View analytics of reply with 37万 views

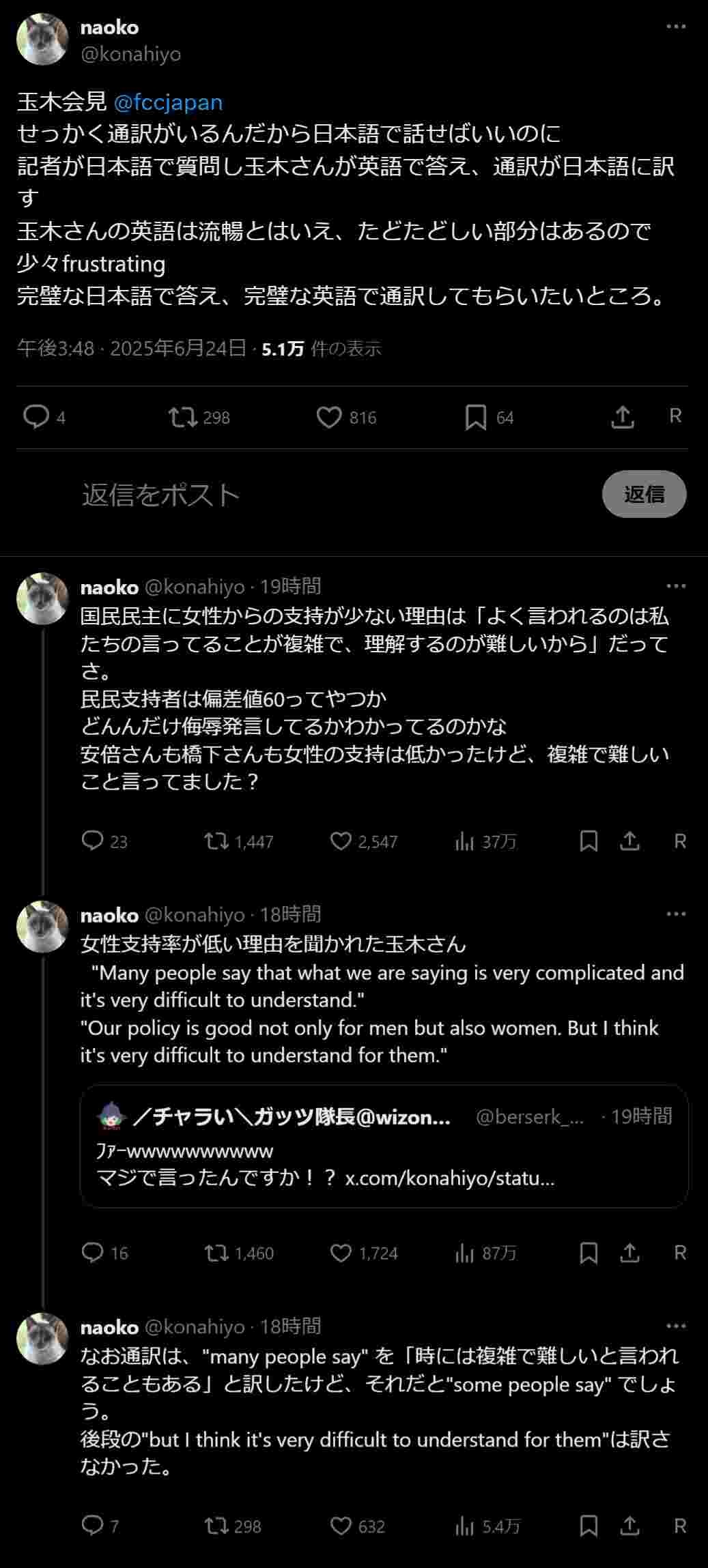(464, 841)
